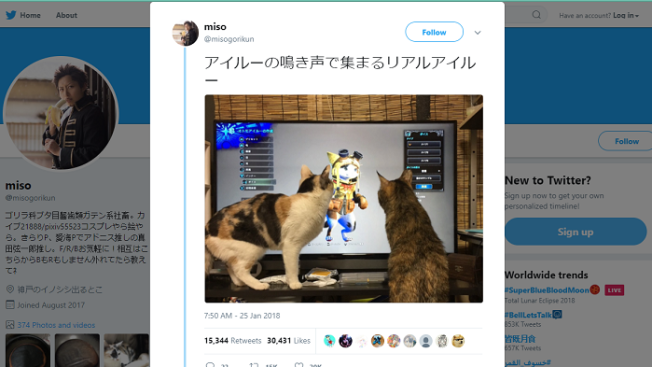The image size is (652, 367).
Task: Expand the tweet options chevron
Action: (x=477, y=32)
